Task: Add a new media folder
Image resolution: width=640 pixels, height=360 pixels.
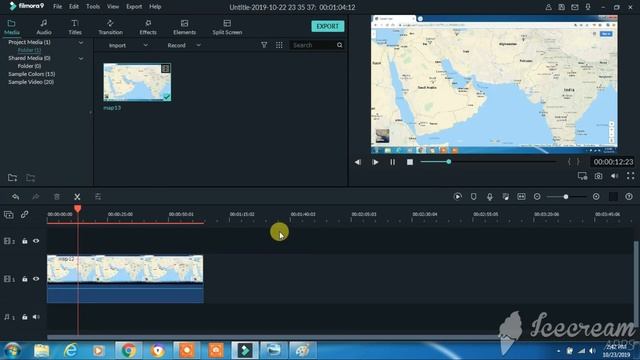Action: click(12, 178)
